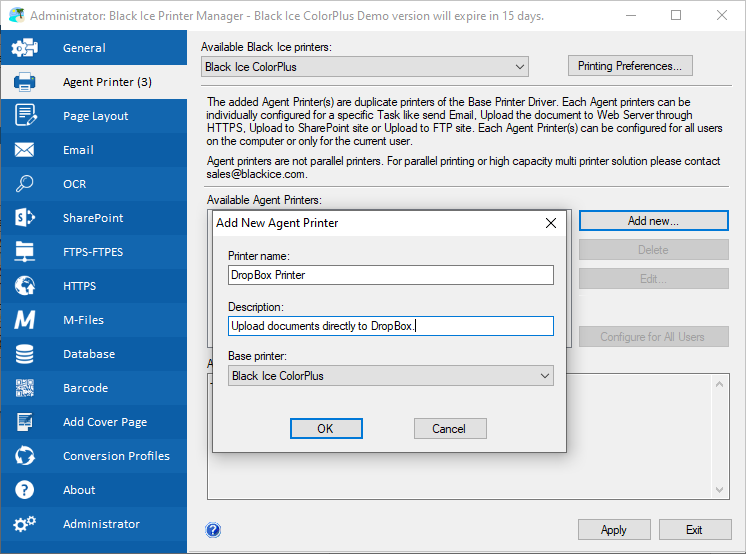This screenshot has width=746, height=554.
Task: Click the OCR magnifier icon
Action: pos(24,184)
